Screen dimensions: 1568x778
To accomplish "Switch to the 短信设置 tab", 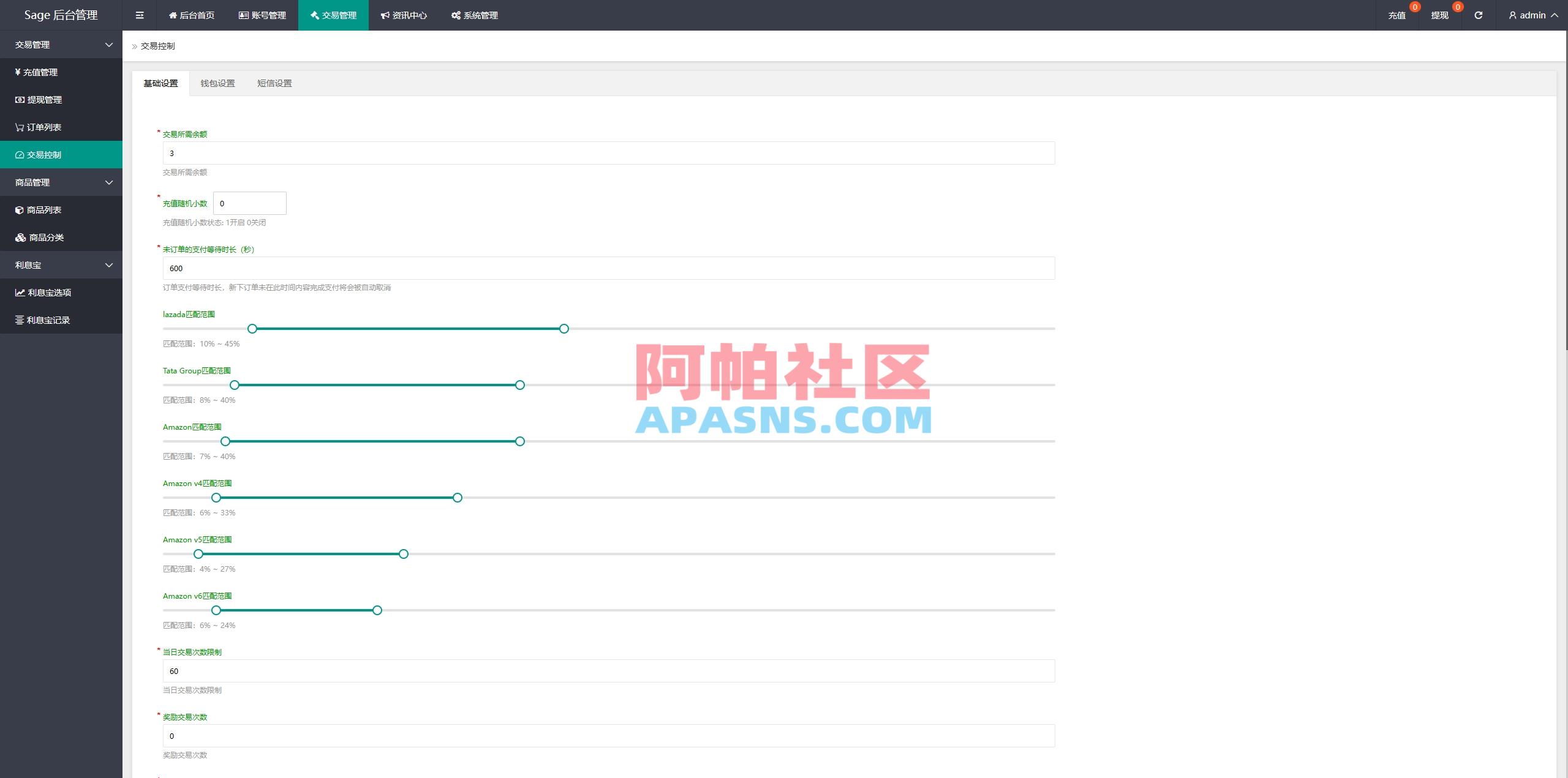I will (274, 83).
